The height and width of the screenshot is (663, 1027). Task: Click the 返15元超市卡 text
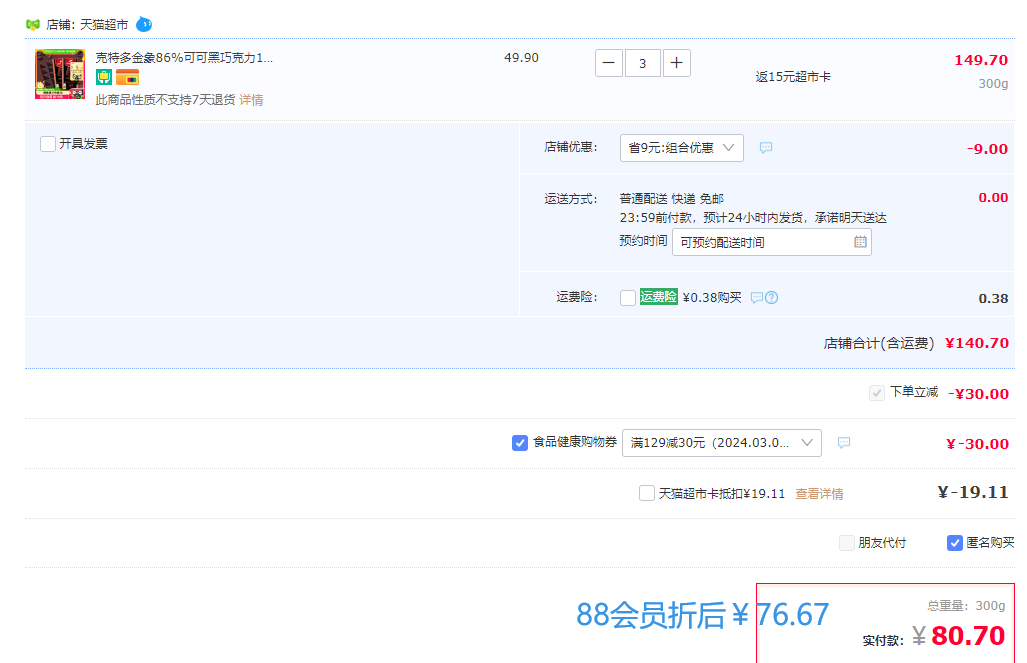point(793,77)
